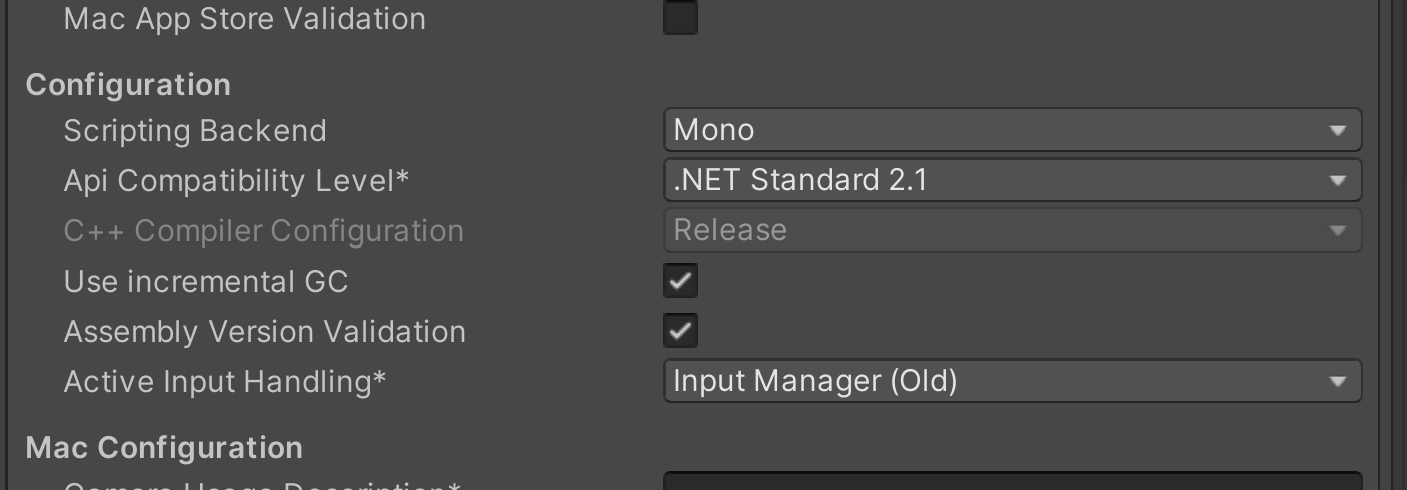The width and height of the screenshot is (1407, 490).
Task: Toggle the Mac App Store Validation checkbox
Action: (x=680, y=18)
